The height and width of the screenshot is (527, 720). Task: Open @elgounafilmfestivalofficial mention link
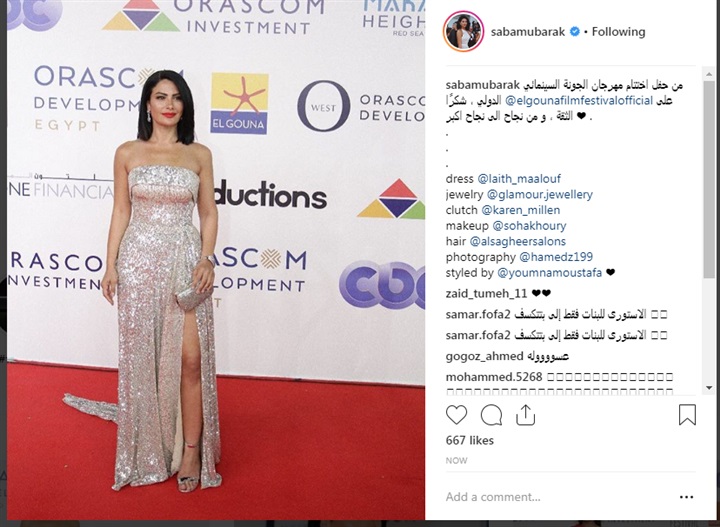coord(579,101)
